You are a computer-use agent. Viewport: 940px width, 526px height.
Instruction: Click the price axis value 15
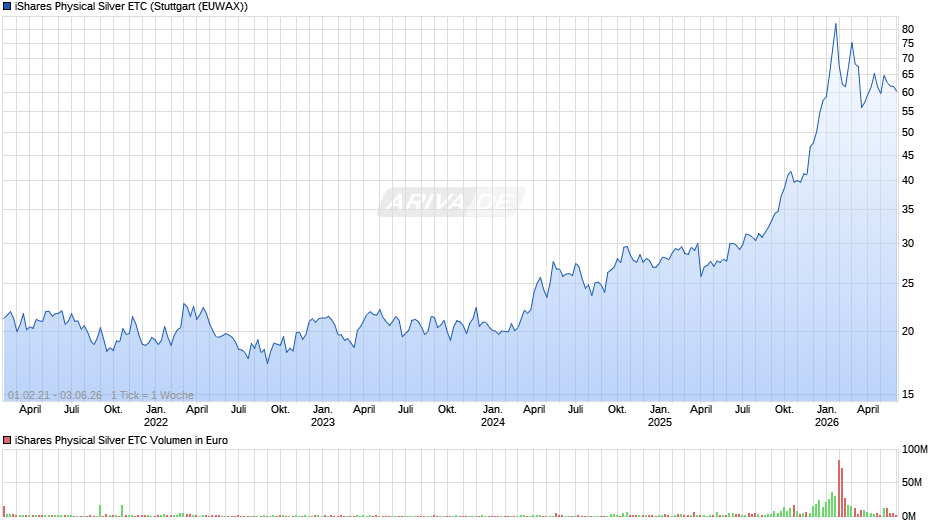pos(908,395)
